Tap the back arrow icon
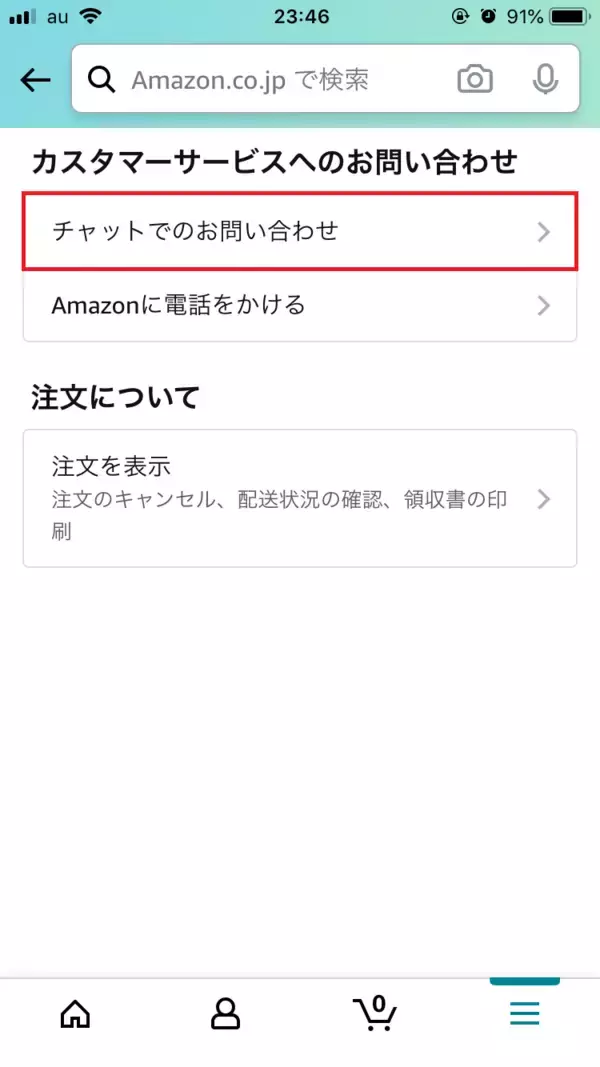This screenshot has width=600, height=1067. 35,80
